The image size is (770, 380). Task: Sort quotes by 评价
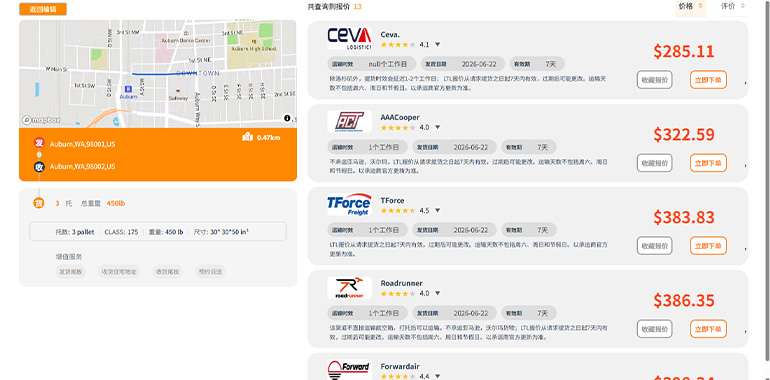[733, 6]
